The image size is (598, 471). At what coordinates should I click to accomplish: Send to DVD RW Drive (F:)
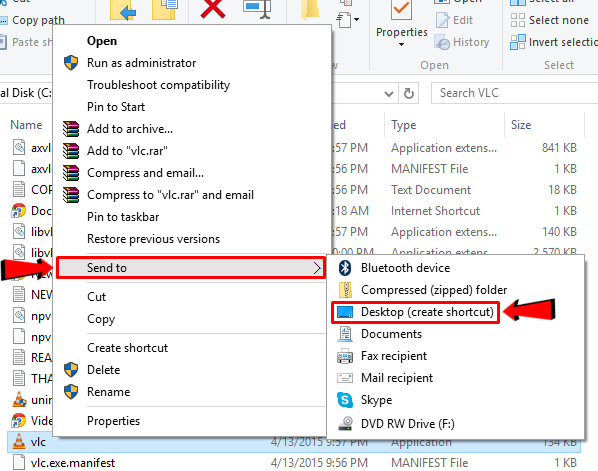tap(408, 424)
